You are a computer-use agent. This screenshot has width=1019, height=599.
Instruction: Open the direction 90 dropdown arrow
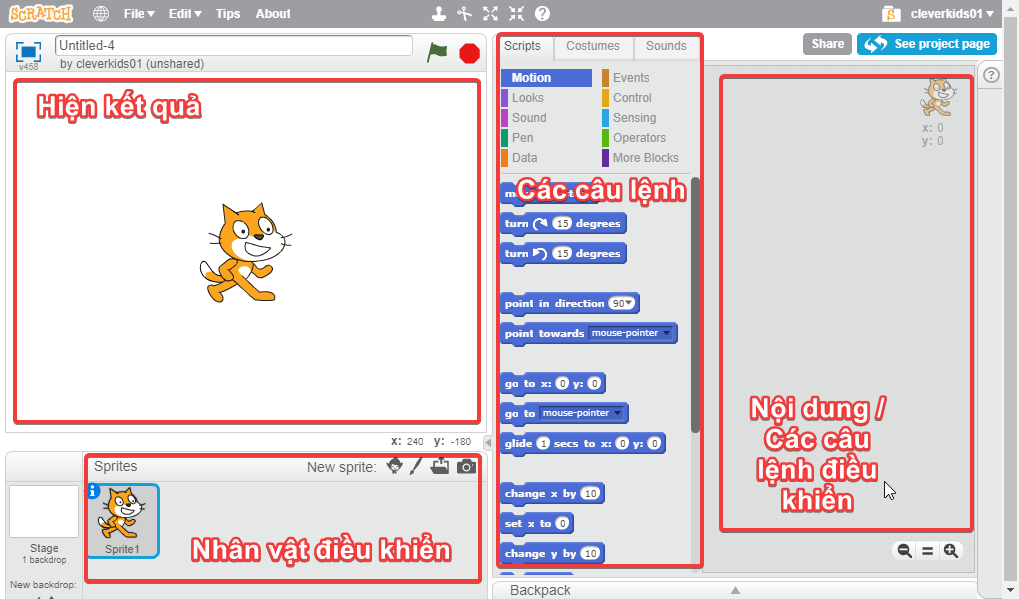coord(628,303)
